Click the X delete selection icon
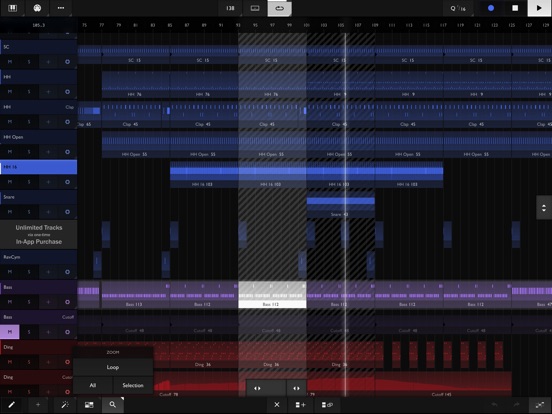Viewport: 552px width, 414px height. pyautogui.click(x=277, y=405)
